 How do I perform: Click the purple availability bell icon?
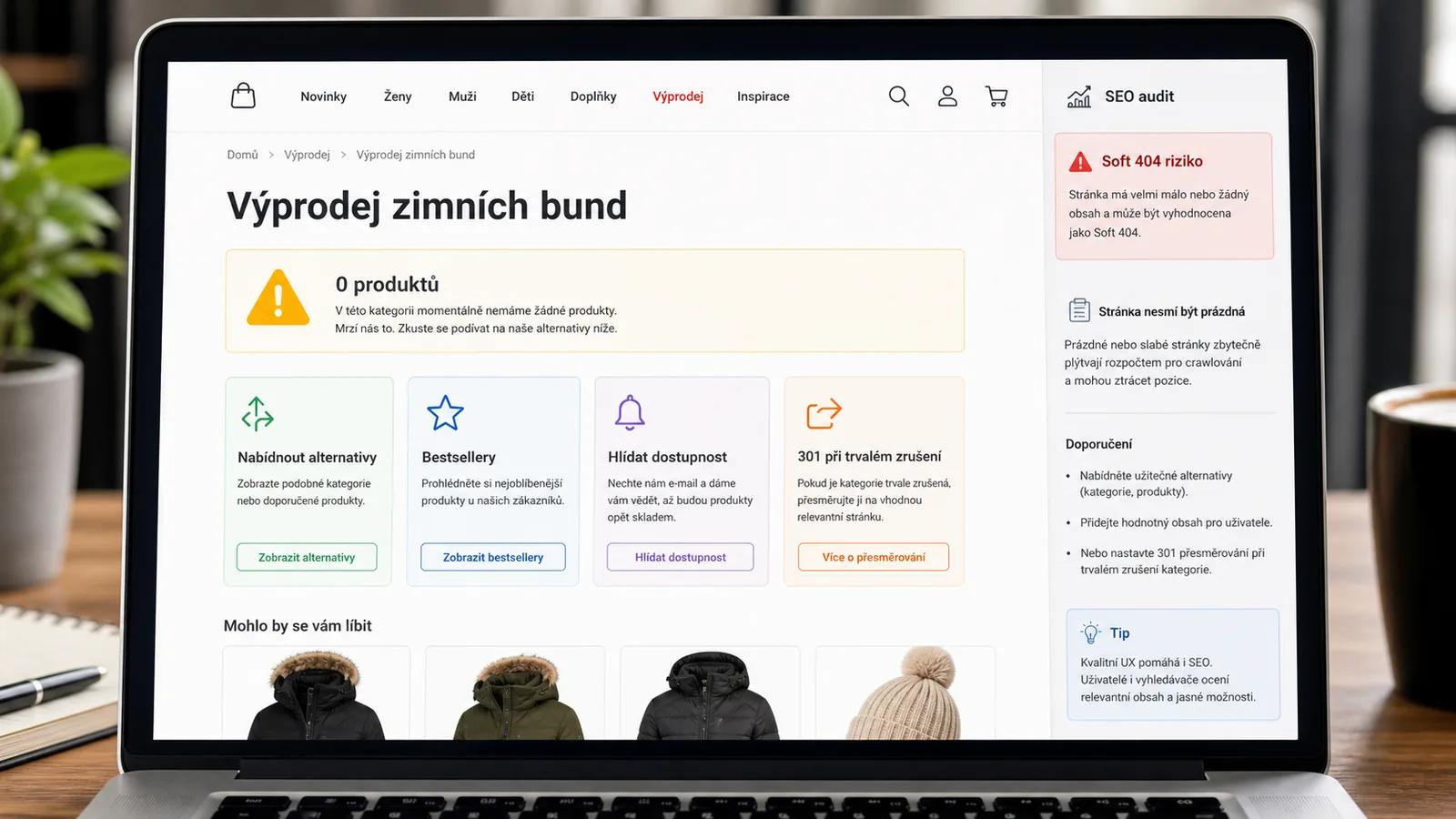pos(630,412)
